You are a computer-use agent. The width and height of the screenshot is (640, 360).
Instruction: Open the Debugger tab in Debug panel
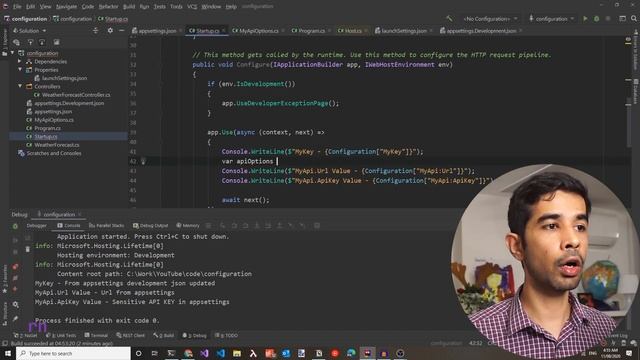coord(36,225)
